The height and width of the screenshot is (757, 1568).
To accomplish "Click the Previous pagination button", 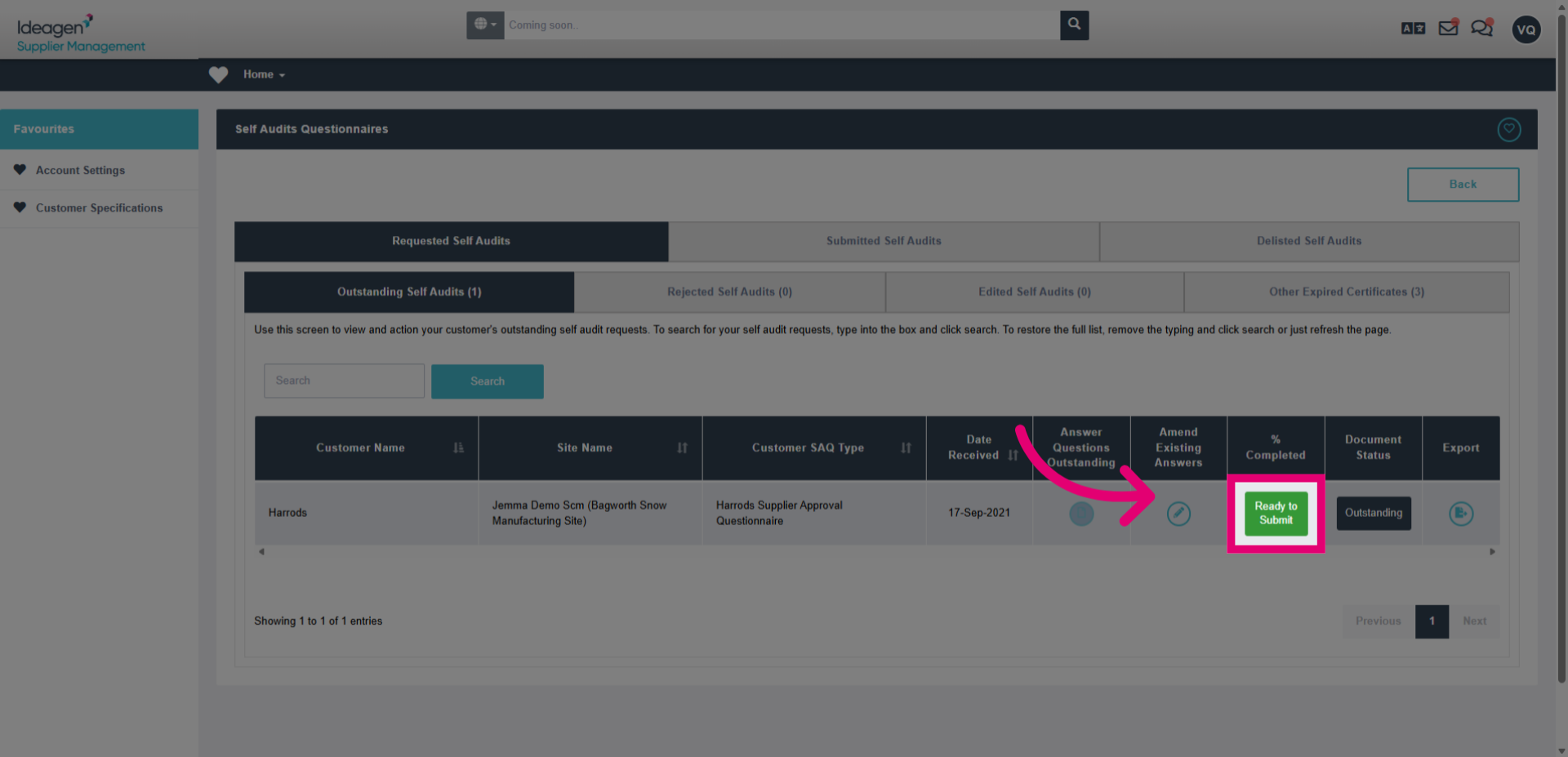I will (x=1379, y=621).
